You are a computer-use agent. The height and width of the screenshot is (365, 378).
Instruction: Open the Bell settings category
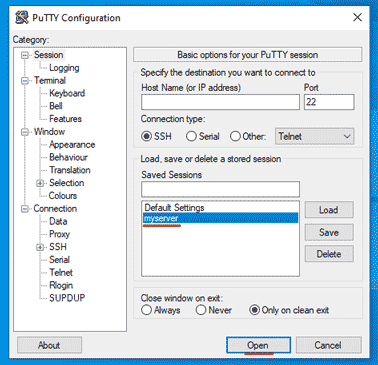56,106
